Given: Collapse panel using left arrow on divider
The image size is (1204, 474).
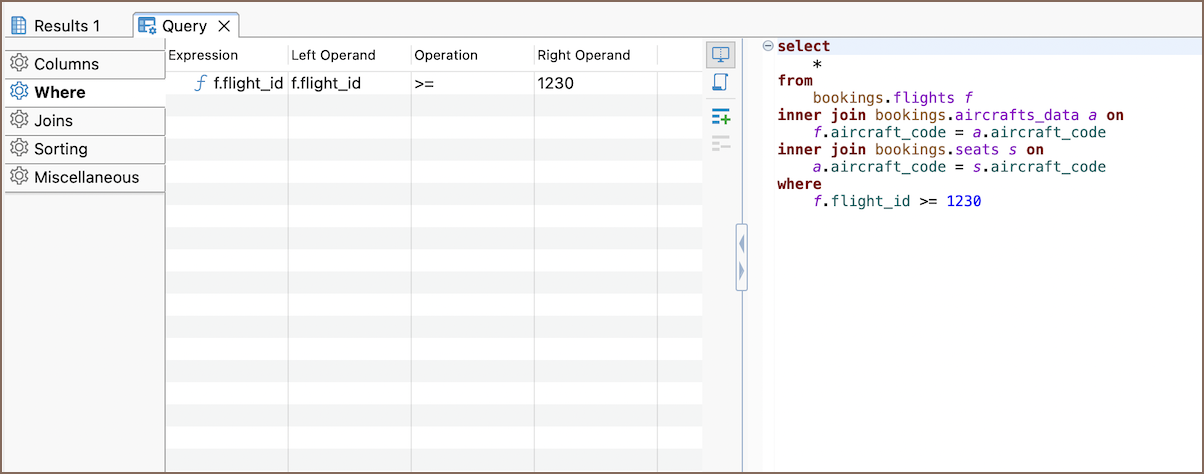Looking at the screenshot, I should (x=741, y=242).
